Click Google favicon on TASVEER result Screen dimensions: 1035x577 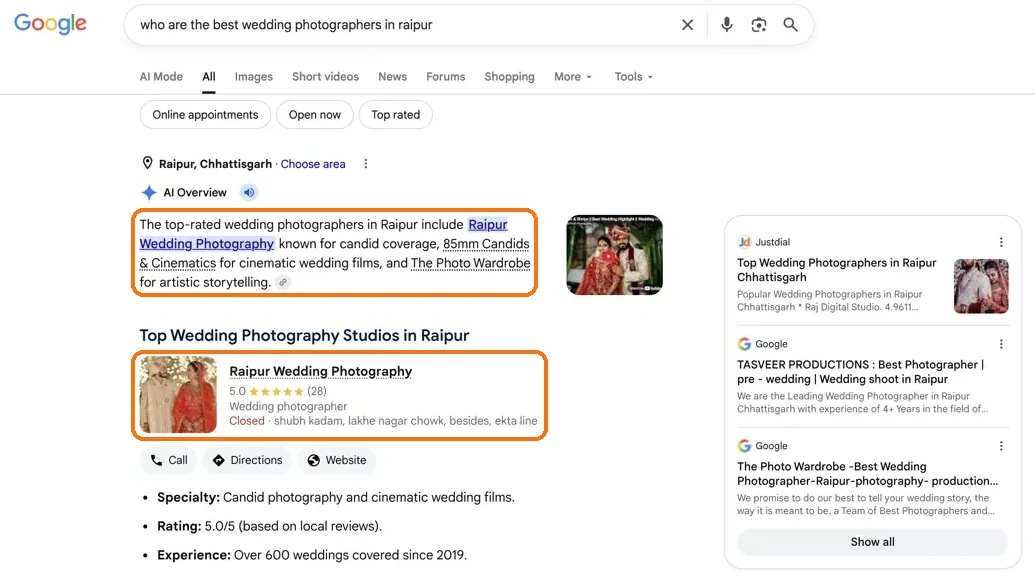744,344
